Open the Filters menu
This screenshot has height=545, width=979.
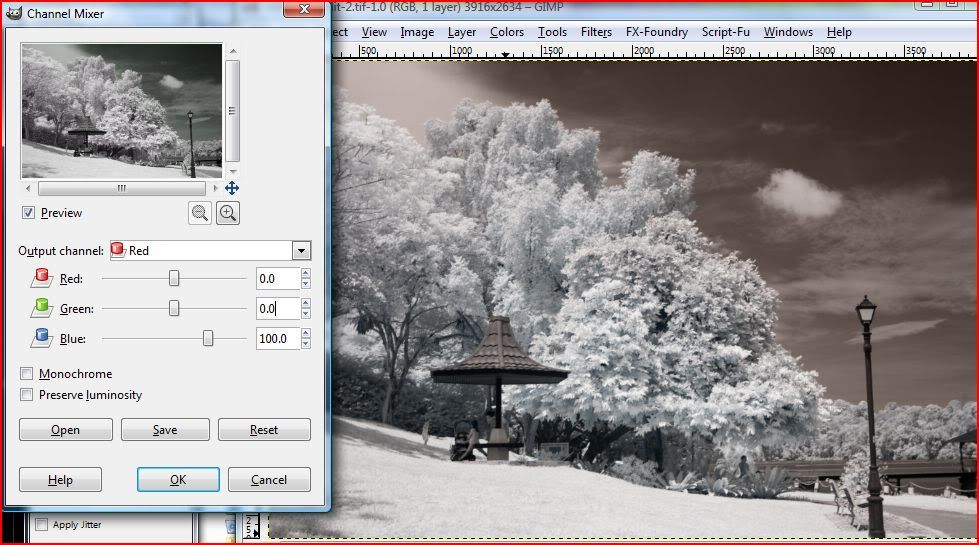click(596, 32)
